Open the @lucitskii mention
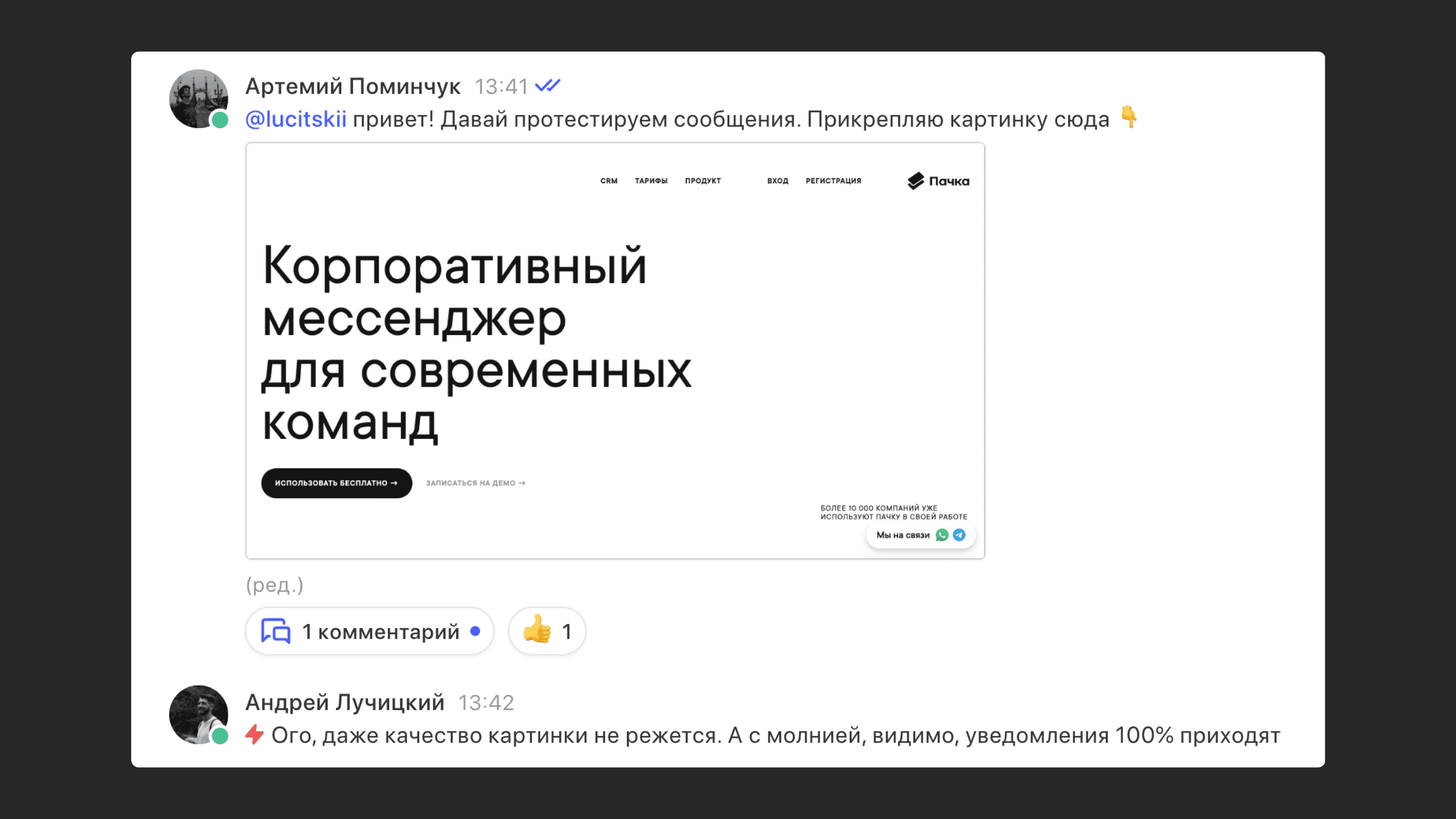Image resolution: width=1456 pixels, height=819 pixels. pos(296,119)
